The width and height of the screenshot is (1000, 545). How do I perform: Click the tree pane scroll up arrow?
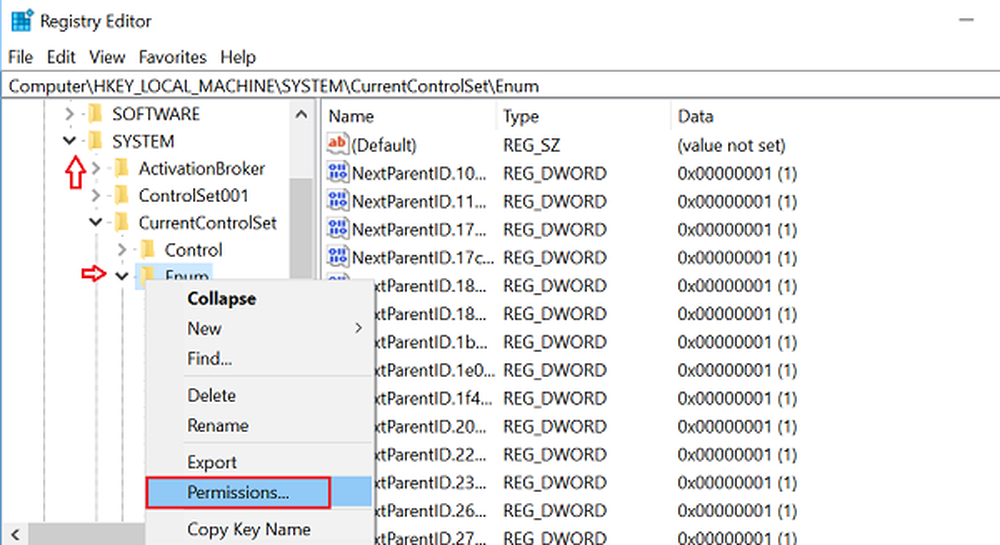[x=300, y=116]
